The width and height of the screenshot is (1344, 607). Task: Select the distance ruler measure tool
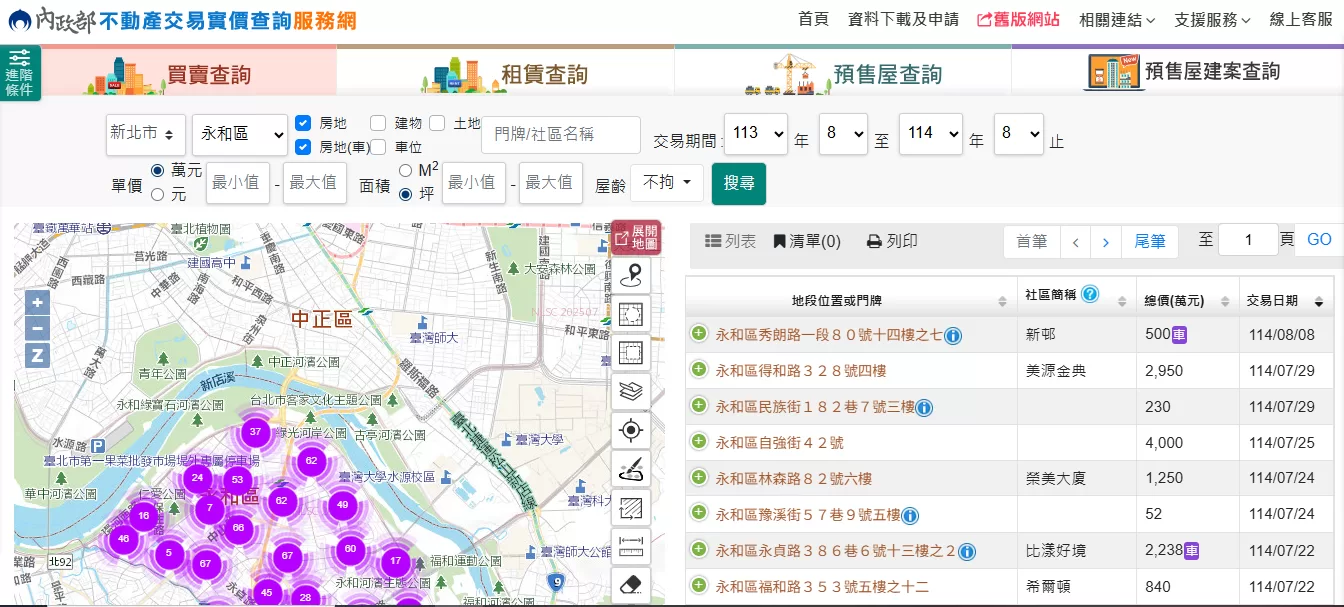tap(631, 547)
